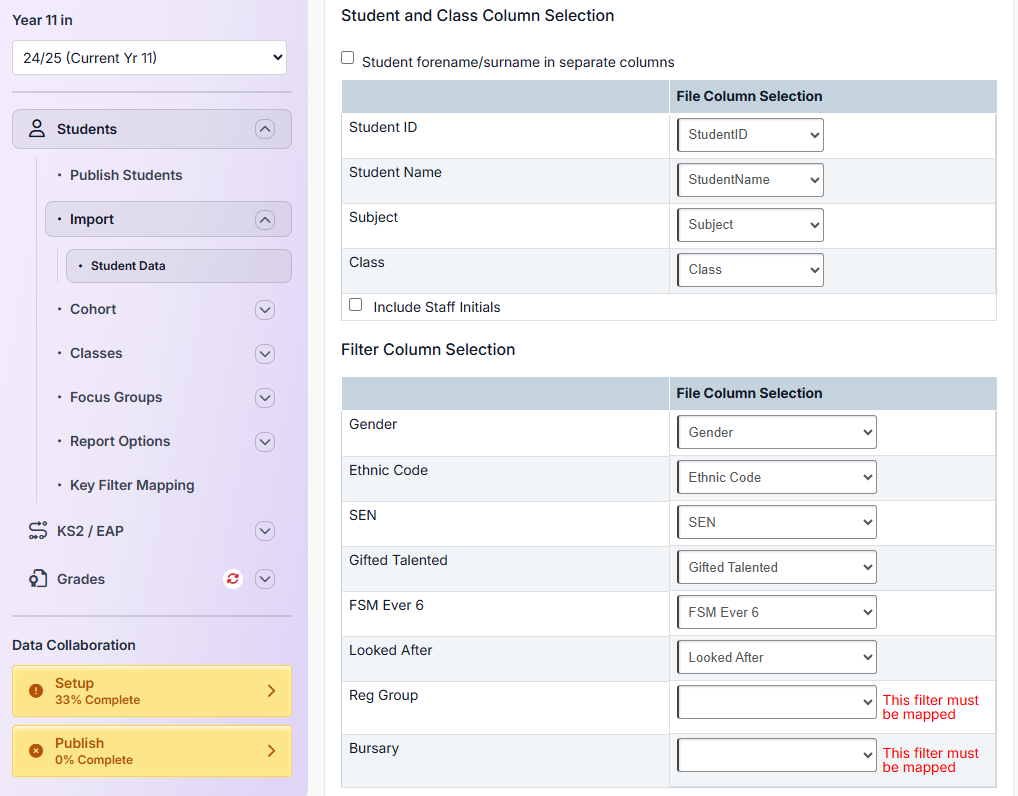Viewport: 1018px width, 796px height.
Task: Collapse the Students section chevron
Action: pos(264,129)
